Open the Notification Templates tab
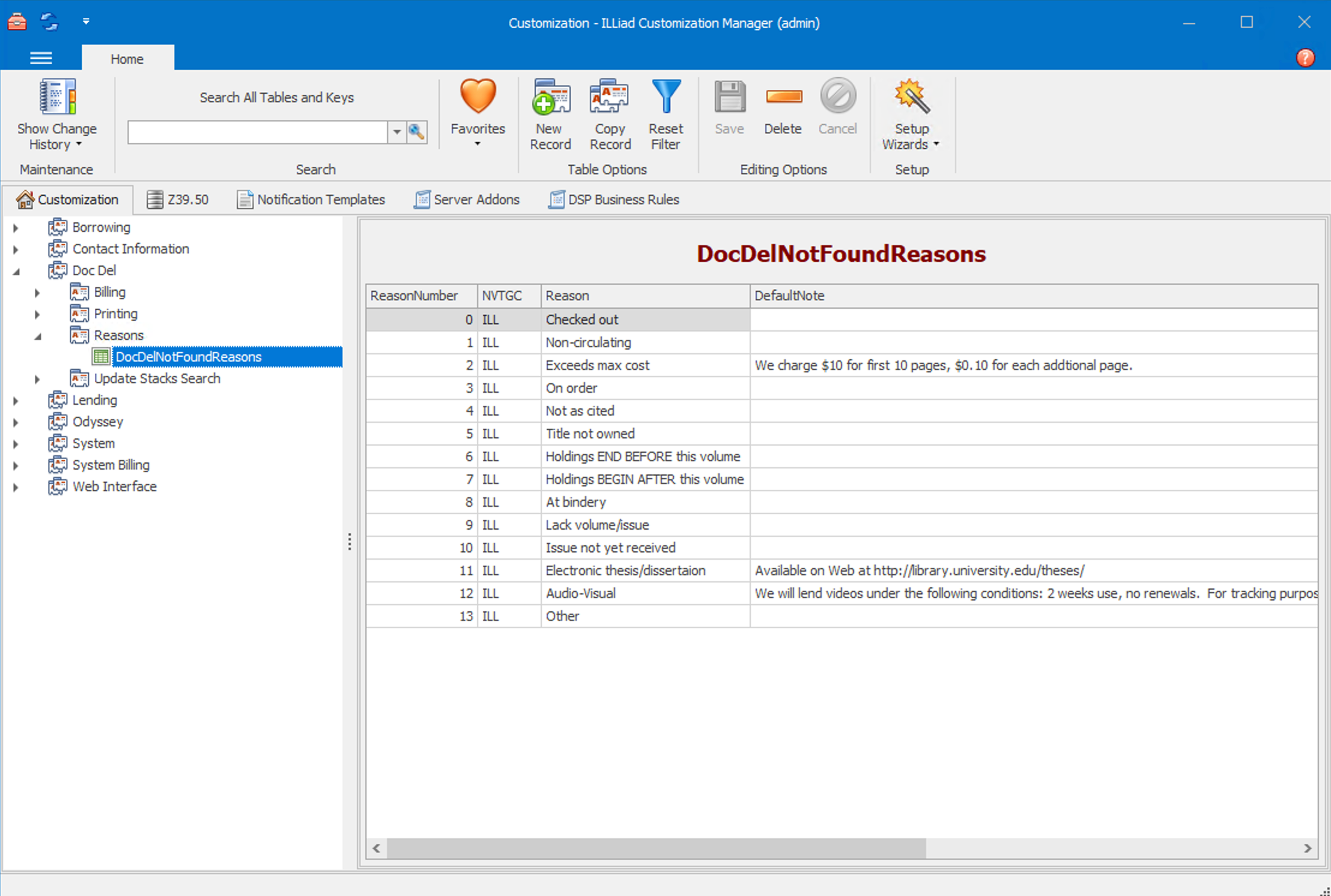The height and width of the screenshot is (896, 1331). click(311, 199)
